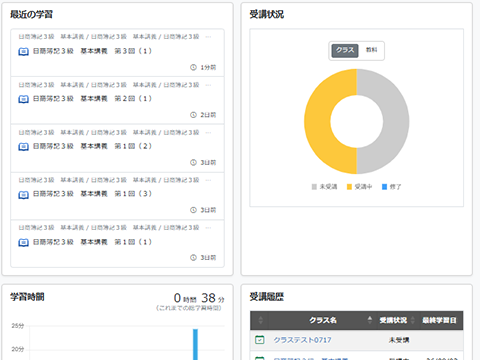Click the 受講履歴 panel heading
The height and width of the screenshot is (360, 480).
[x=267, y=297]
